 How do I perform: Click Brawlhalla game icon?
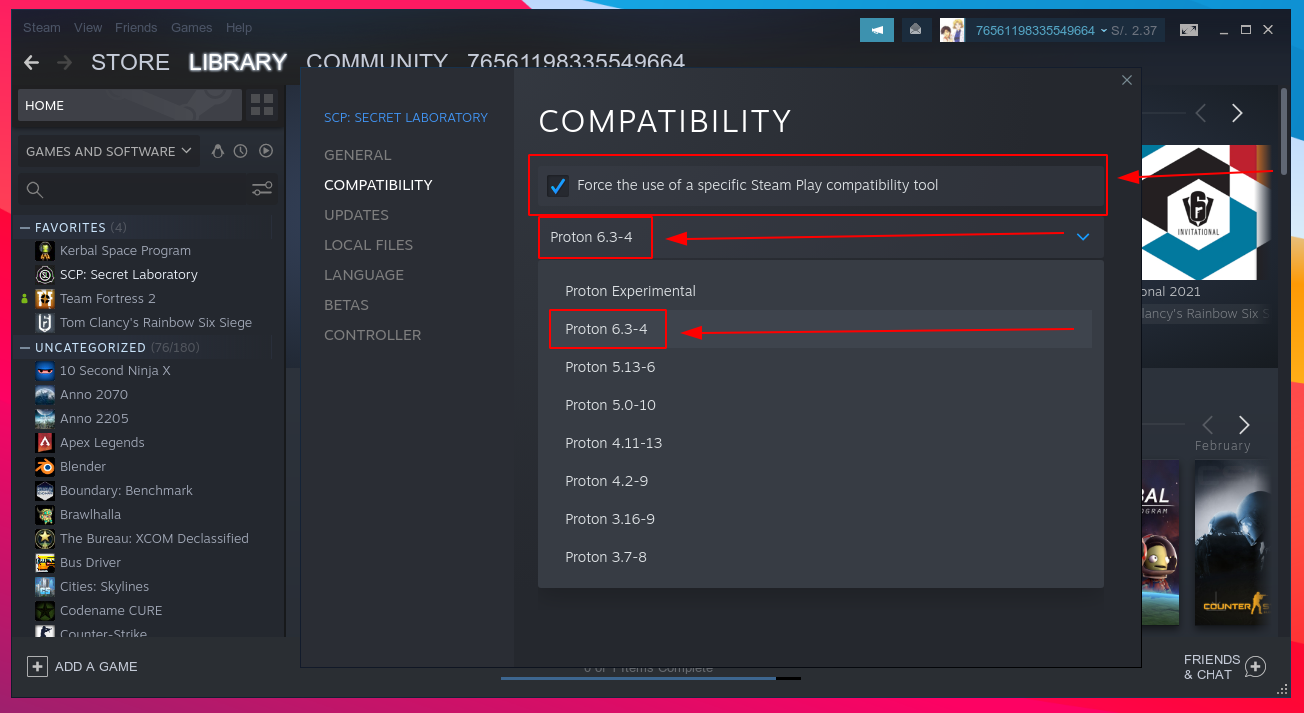tap(45, 514)
